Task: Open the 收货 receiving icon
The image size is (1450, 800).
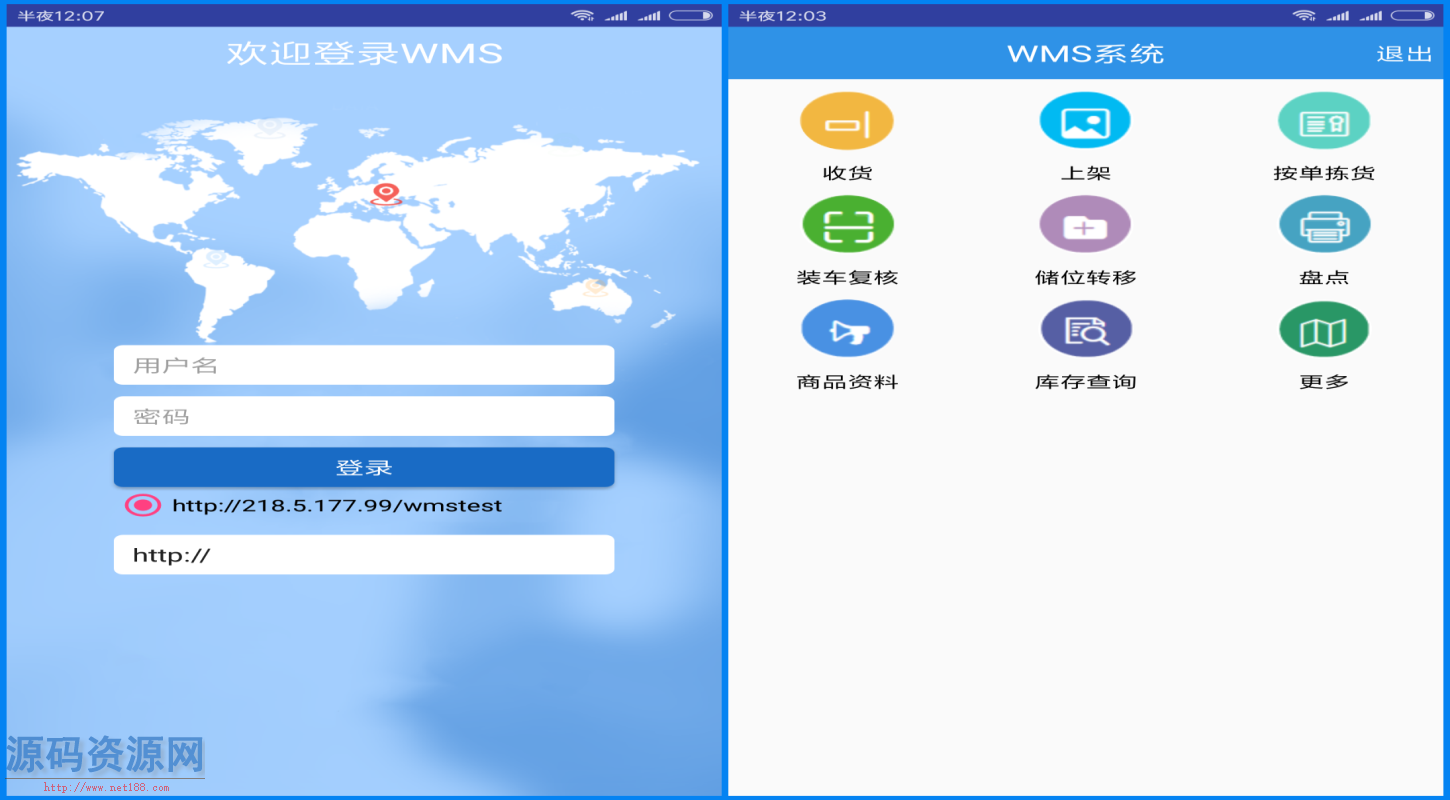Action: click(847, 121)
